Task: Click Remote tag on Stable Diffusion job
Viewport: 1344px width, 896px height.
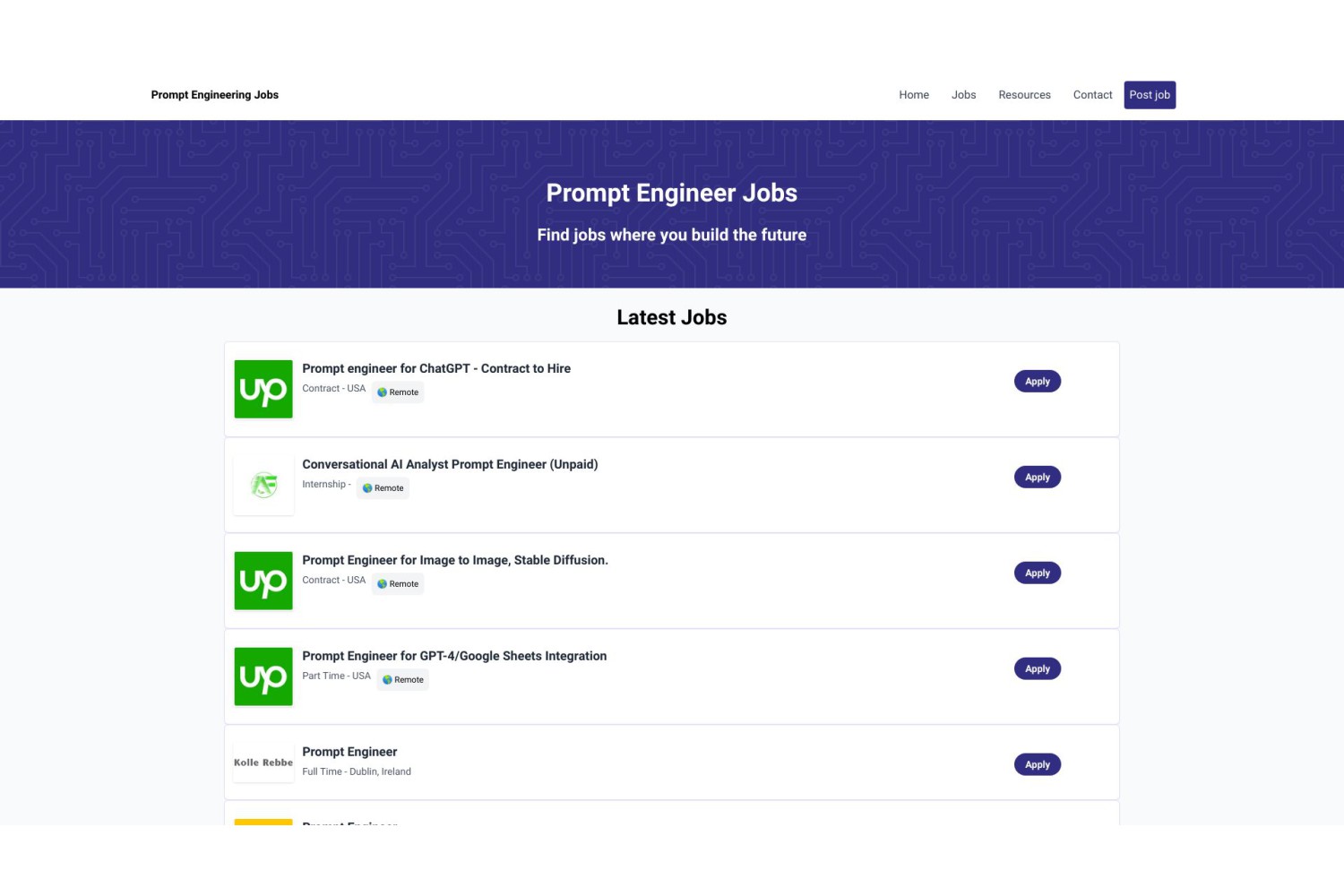Action: 398,584
